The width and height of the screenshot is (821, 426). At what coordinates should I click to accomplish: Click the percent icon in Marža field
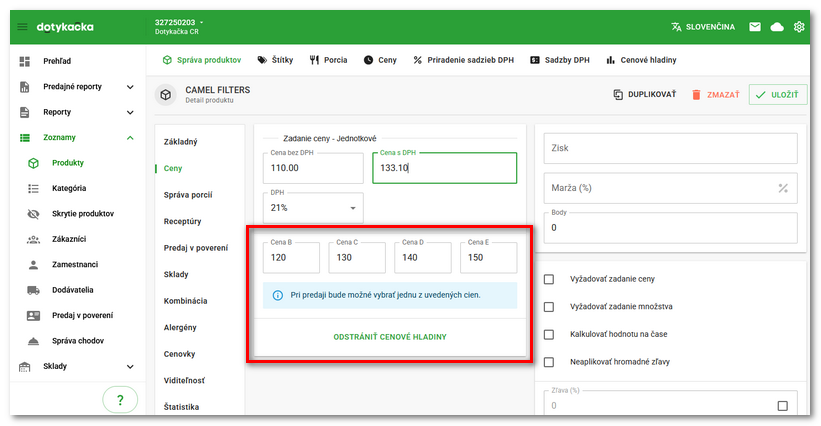coord(783,188)
